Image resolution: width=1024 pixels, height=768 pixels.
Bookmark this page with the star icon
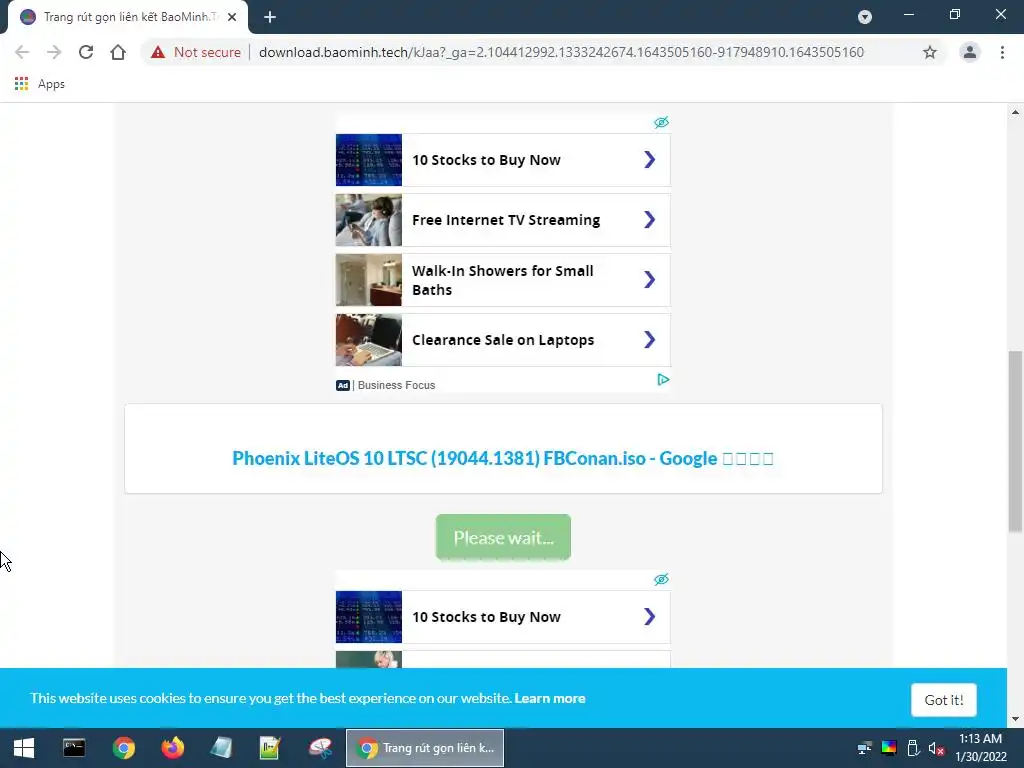point(929,52)
